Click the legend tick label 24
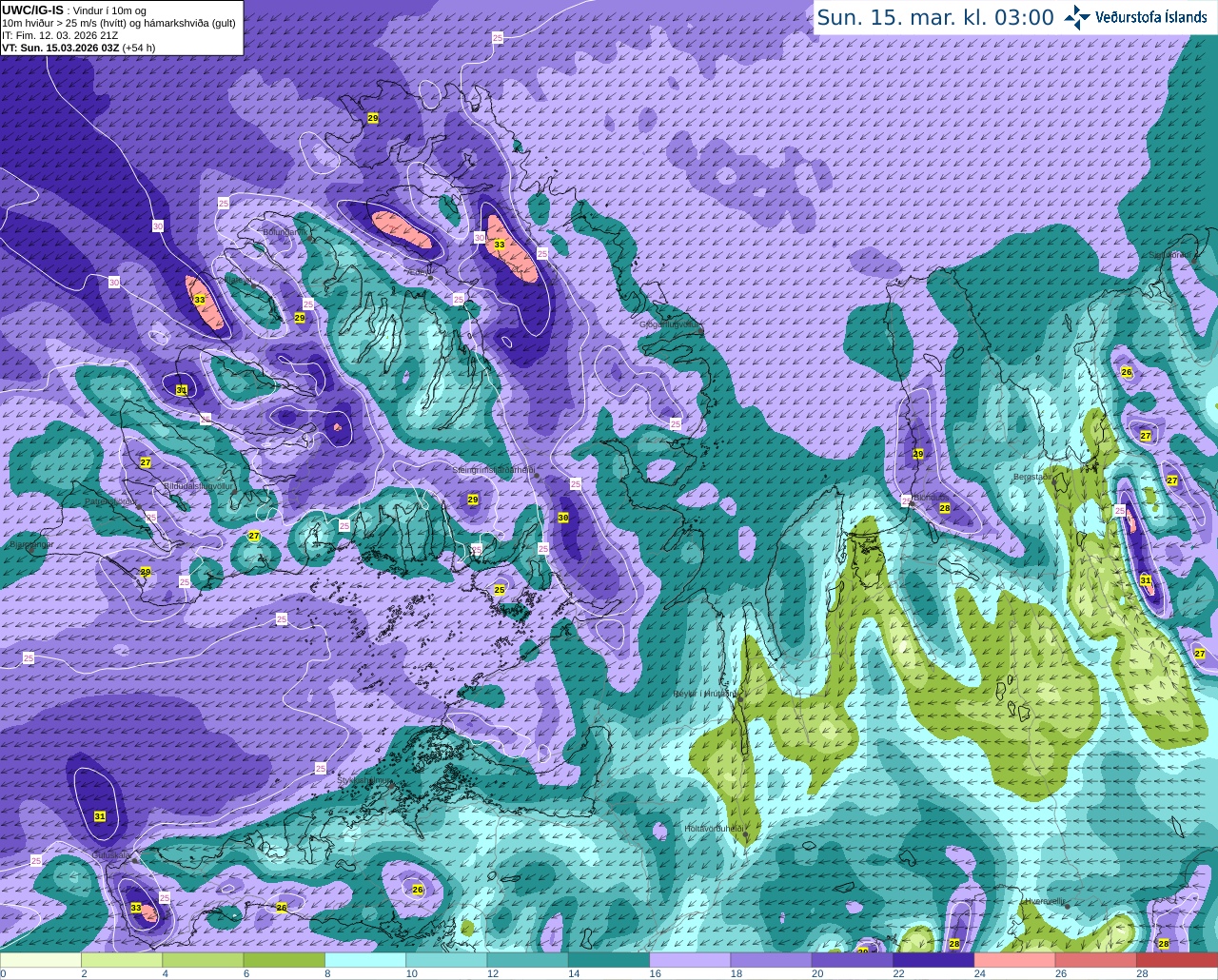The height and width of the screenshot is (980, 1218). point(979,973)
